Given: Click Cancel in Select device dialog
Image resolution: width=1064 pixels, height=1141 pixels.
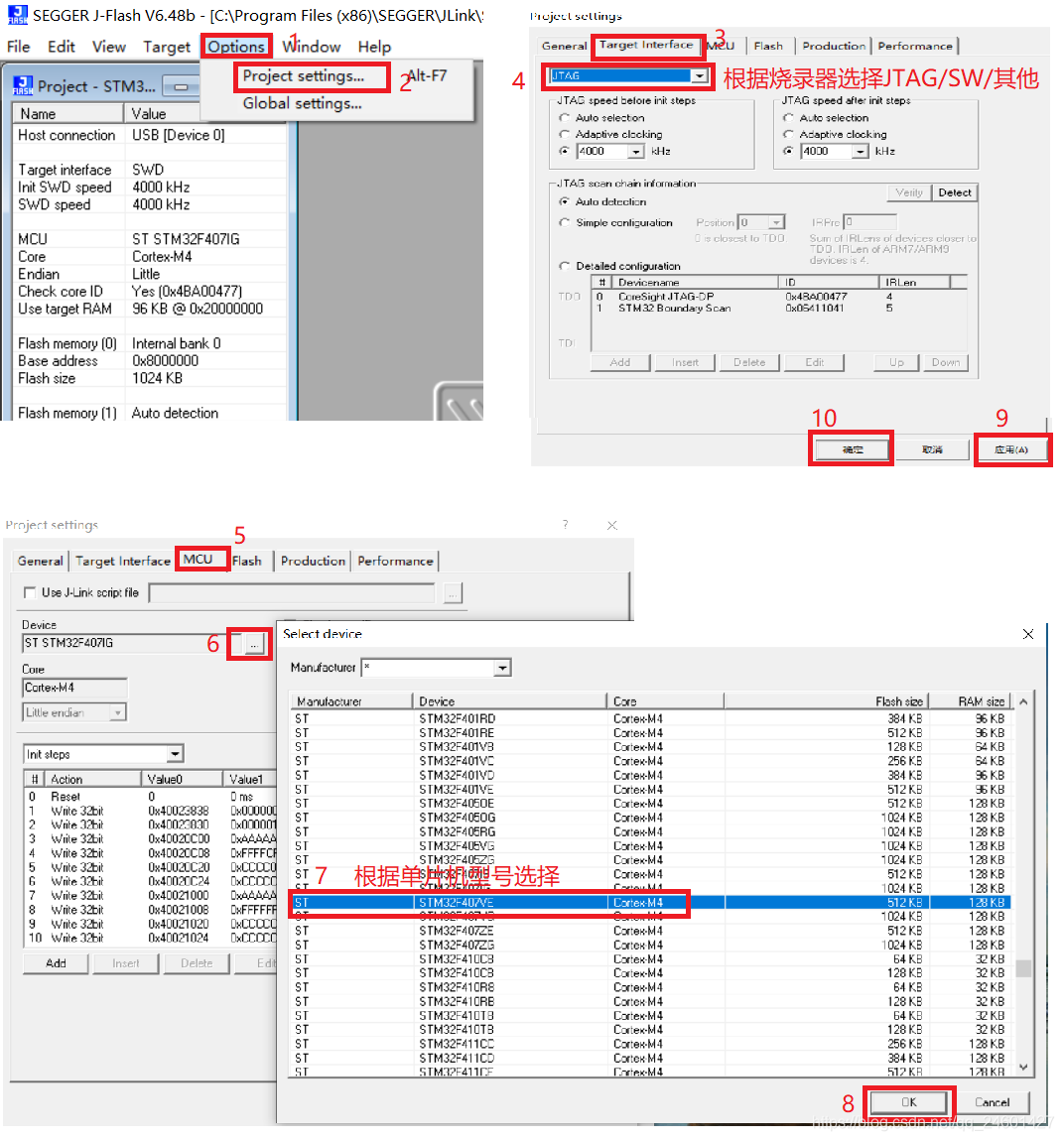Looking at the screenshot, I should pyautogui.click(x=992, y=1102).
